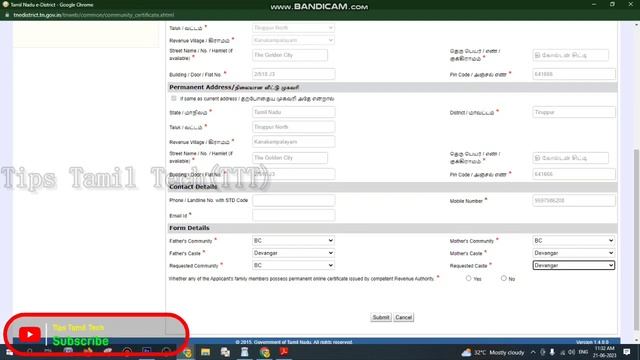Click the microphone tray icon
Image resolution: width=640 pixels, height=360 pixels.
(x=552, y=352)
